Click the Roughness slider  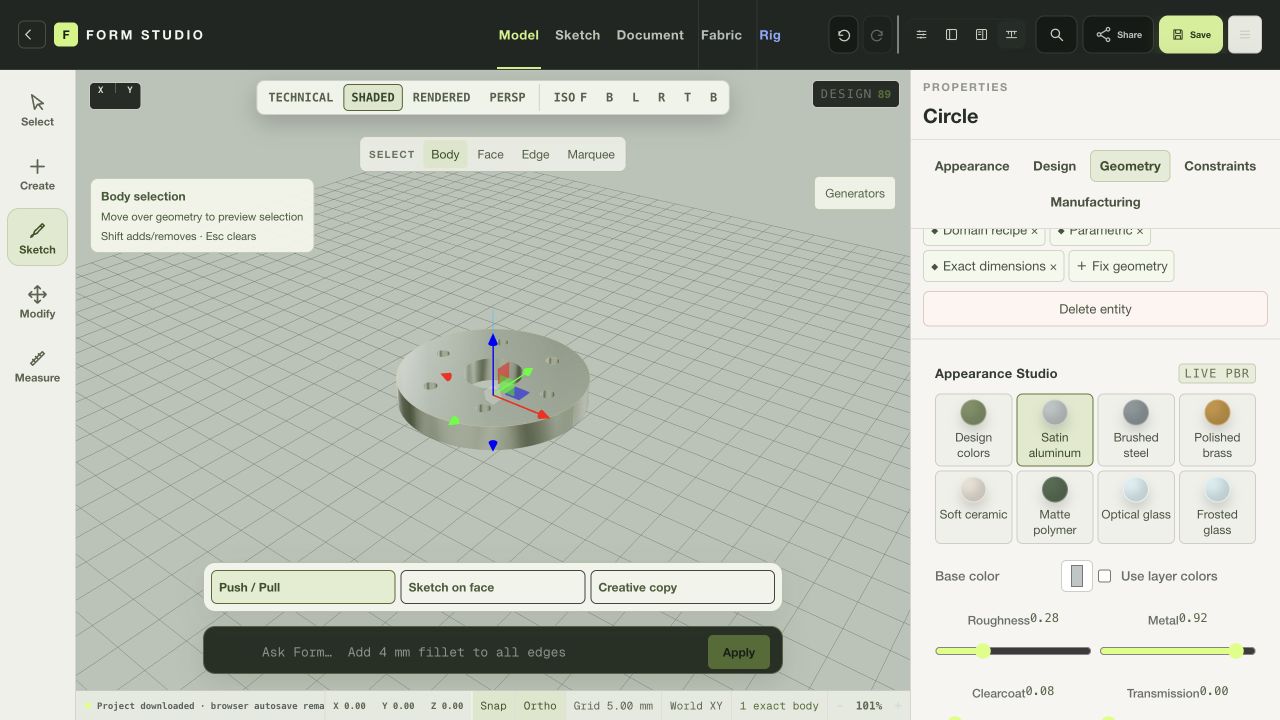pos(1013,651)
